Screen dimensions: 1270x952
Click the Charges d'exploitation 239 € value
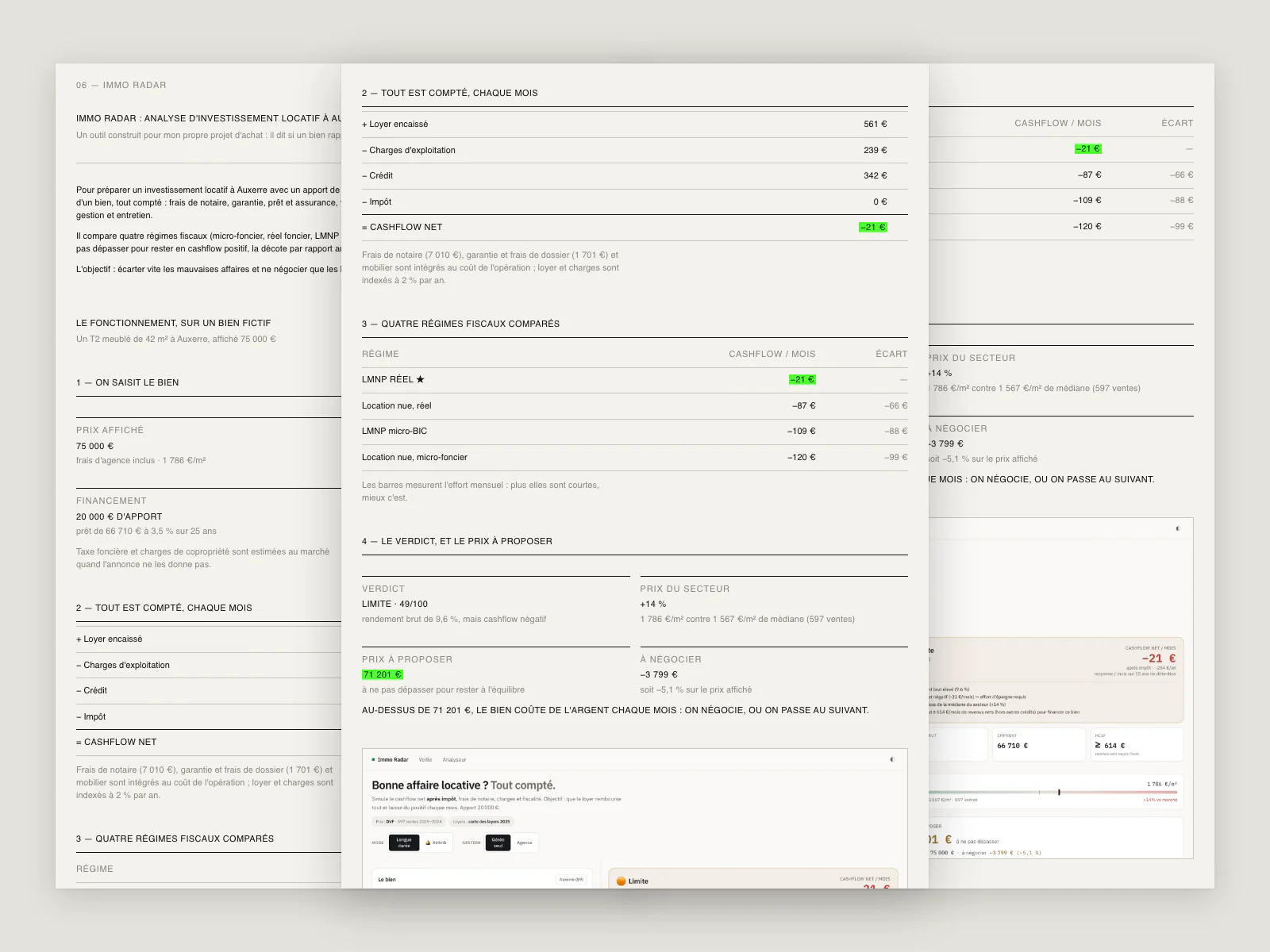pyautogui.click(x=876, y=150)
